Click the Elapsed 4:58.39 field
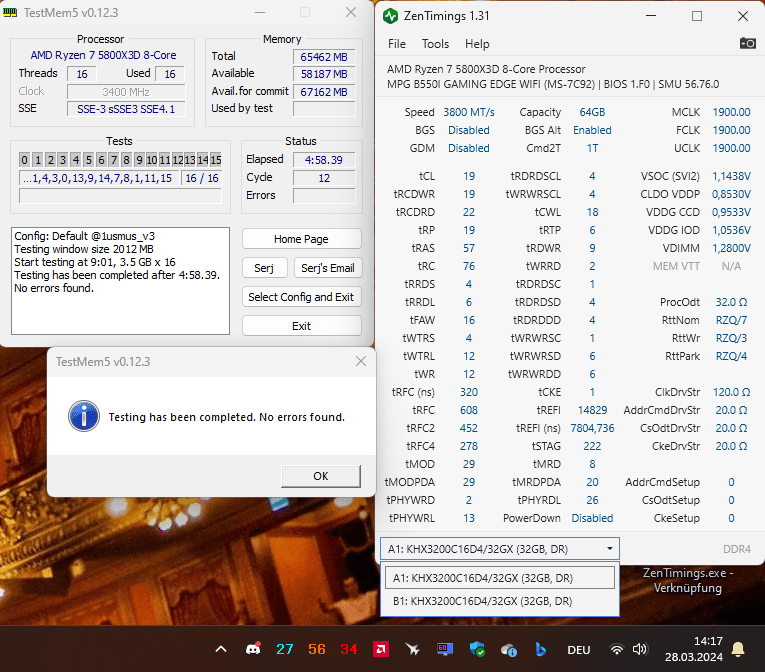Viewport: 765px width, 672px height. point(324,160)
